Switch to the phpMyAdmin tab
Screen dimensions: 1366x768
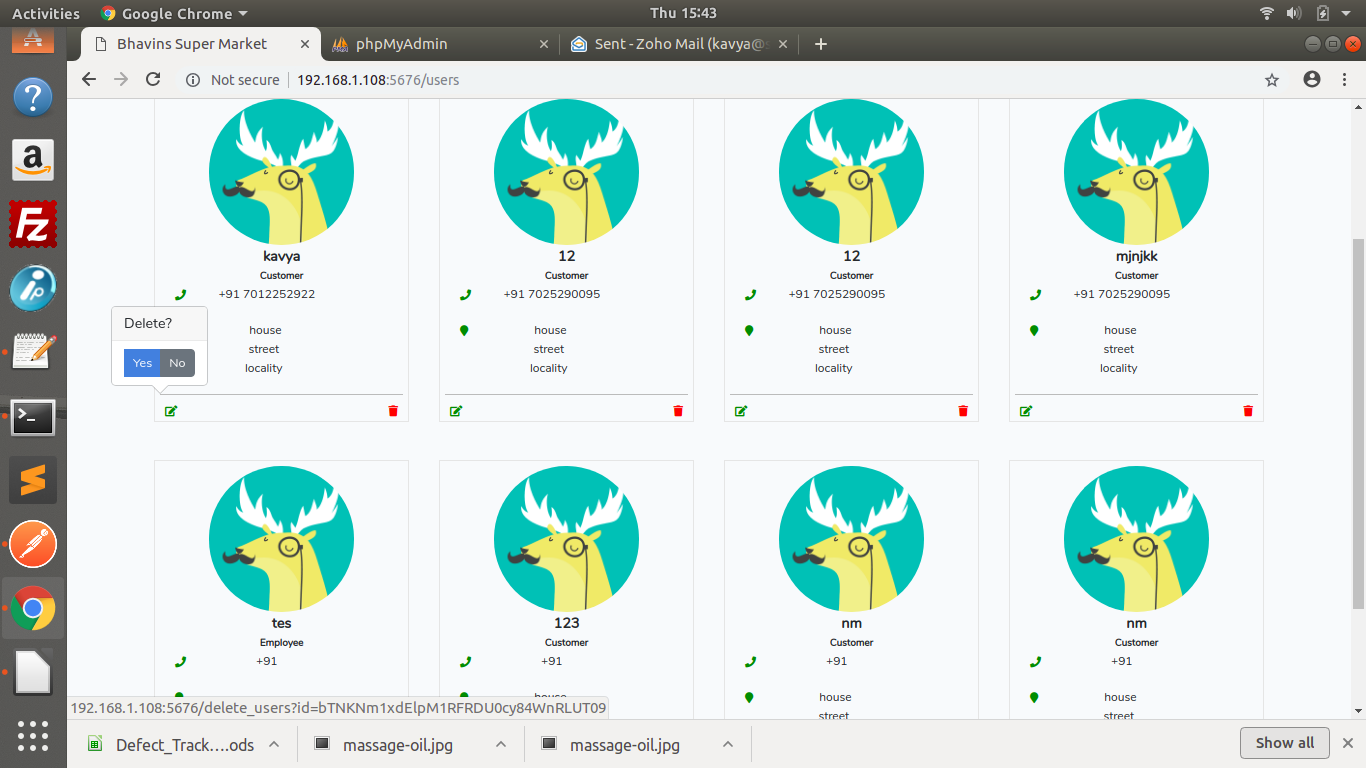440,44
